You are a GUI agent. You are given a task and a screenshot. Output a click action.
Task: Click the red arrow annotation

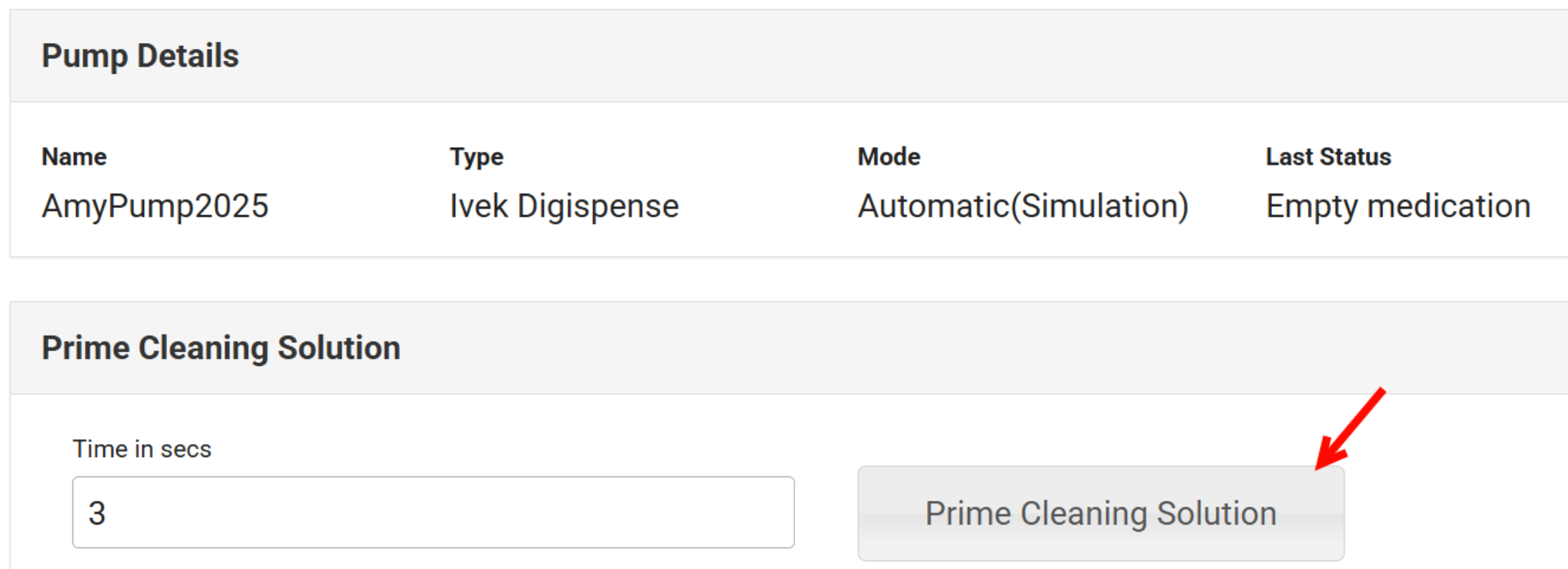[x=1349, y=429]
